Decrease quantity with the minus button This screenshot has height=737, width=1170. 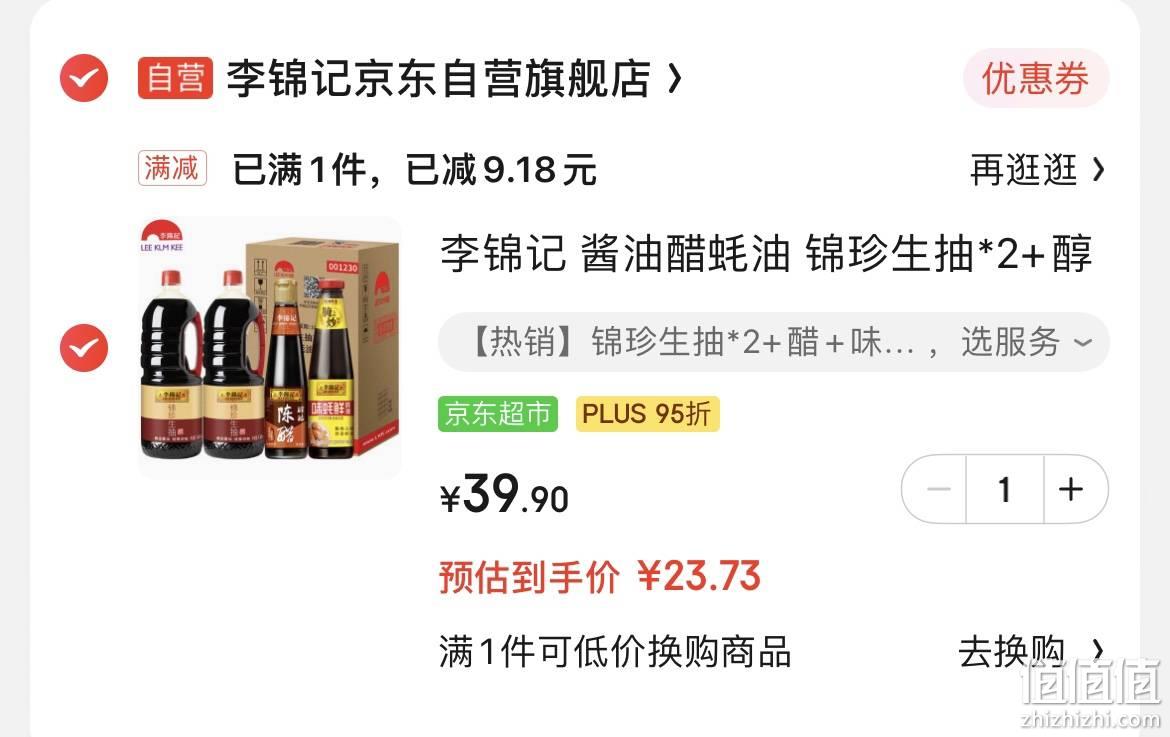click(937, 489)
